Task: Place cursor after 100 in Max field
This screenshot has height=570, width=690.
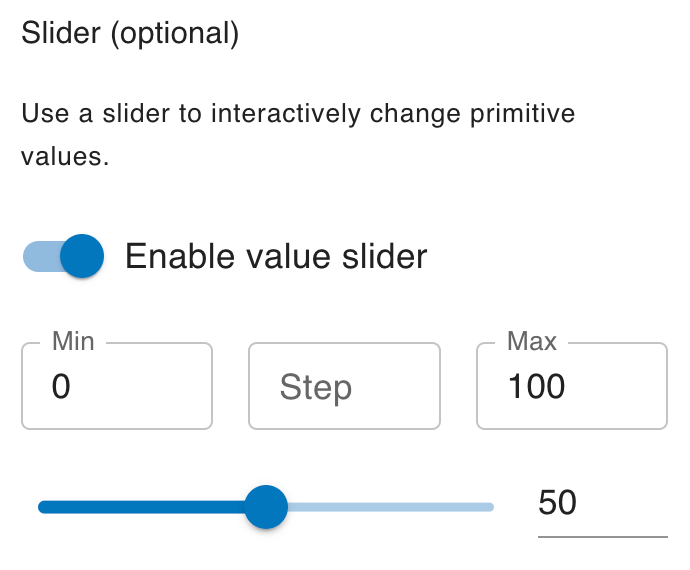Action: 567,386
